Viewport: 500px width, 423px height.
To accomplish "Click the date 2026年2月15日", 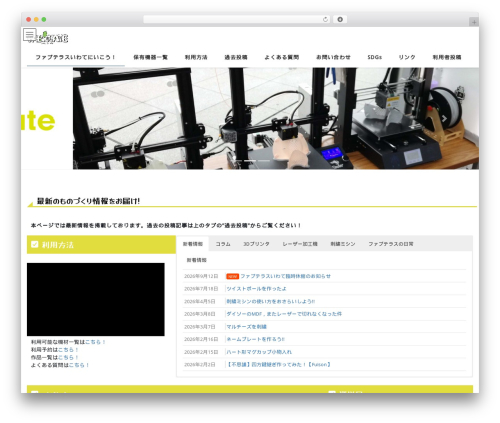I will [201, 352].
